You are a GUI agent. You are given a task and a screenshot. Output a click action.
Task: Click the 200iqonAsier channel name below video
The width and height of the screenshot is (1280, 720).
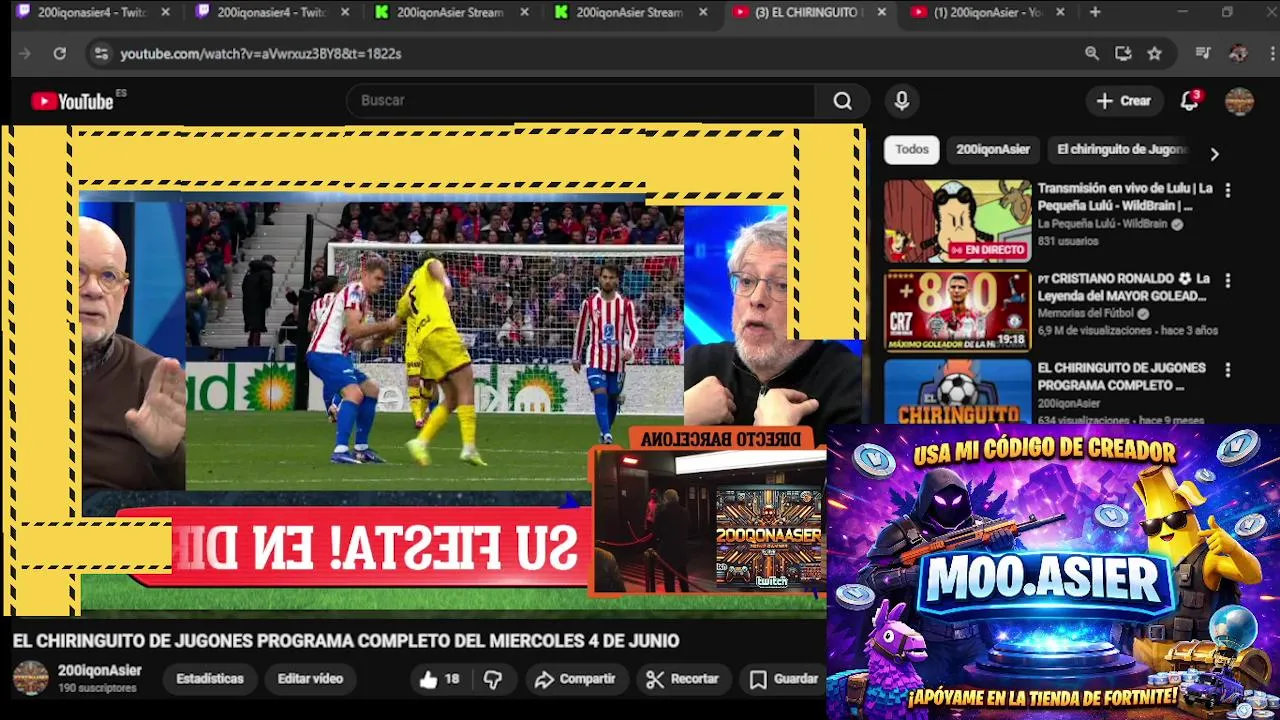[99, 671]
